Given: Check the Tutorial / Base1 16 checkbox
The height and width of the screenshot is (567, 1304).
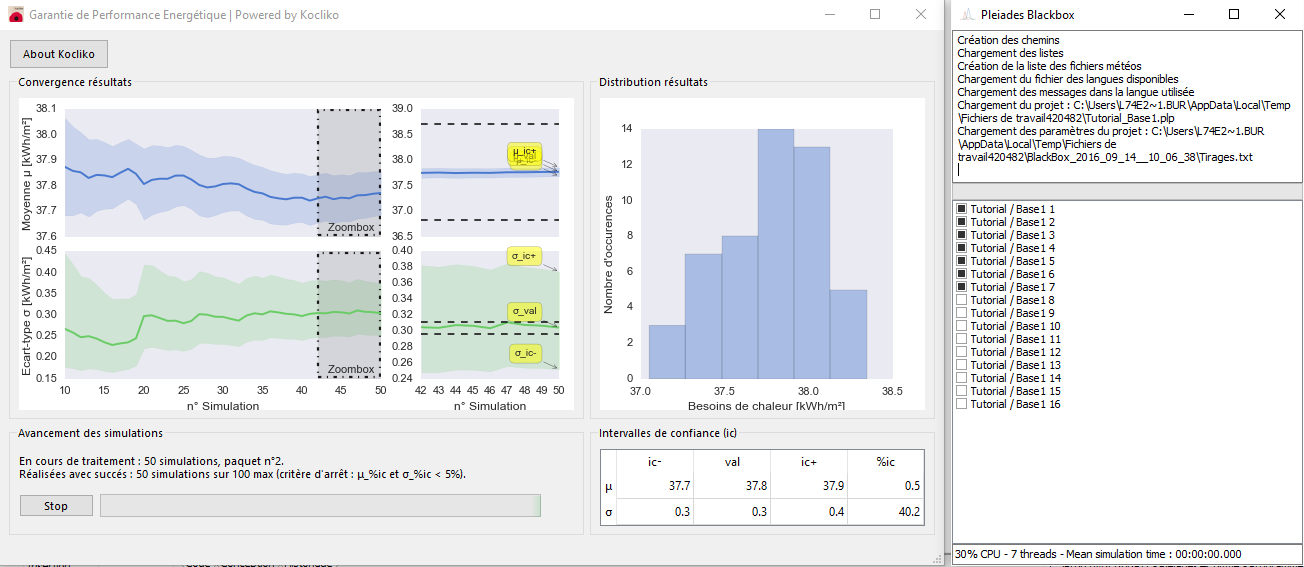Looking at the screenshot, I should (962, 404).
